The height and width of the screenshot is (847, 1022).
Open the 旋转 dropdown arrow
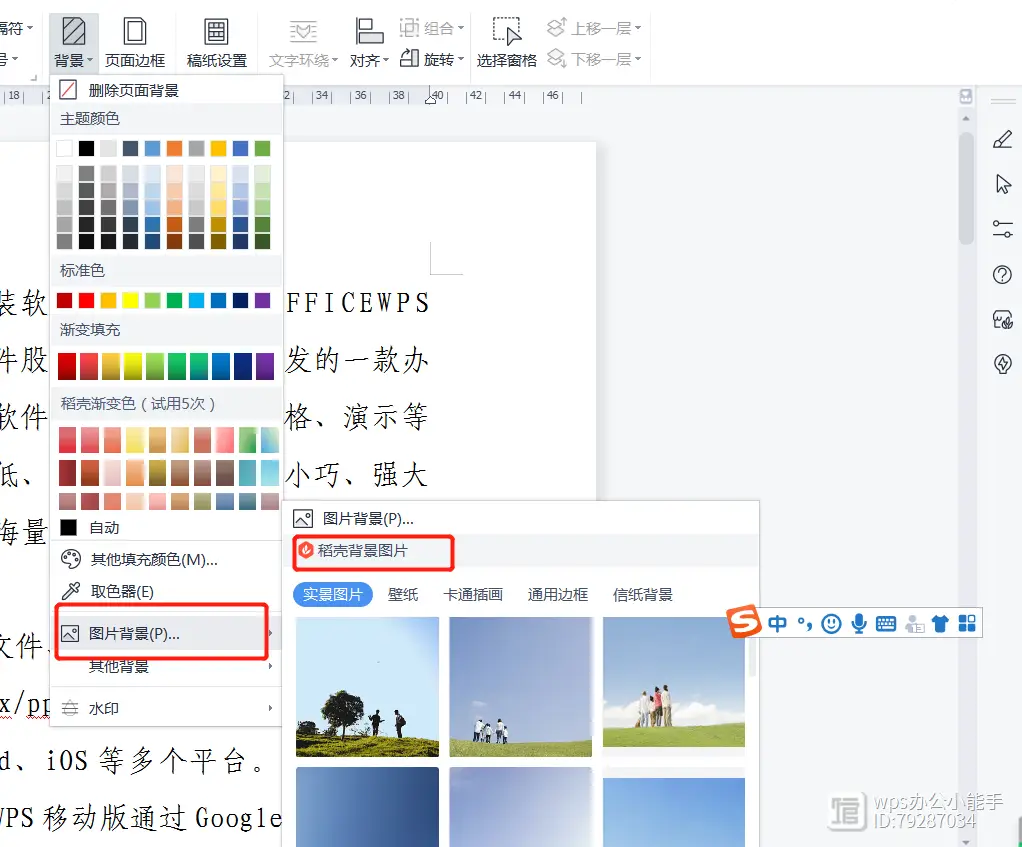point(461,59)
